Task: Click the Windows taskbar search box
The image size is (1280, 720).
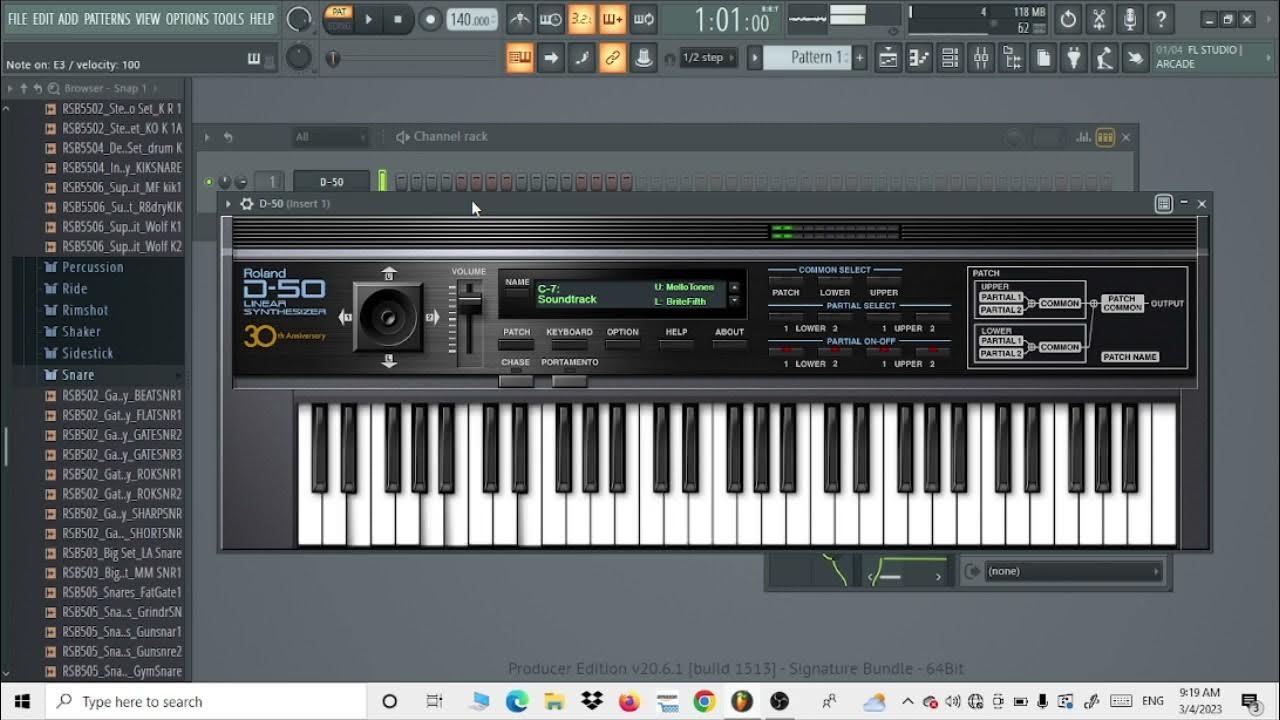Action: pyautogui.click(x=205, y=702)
